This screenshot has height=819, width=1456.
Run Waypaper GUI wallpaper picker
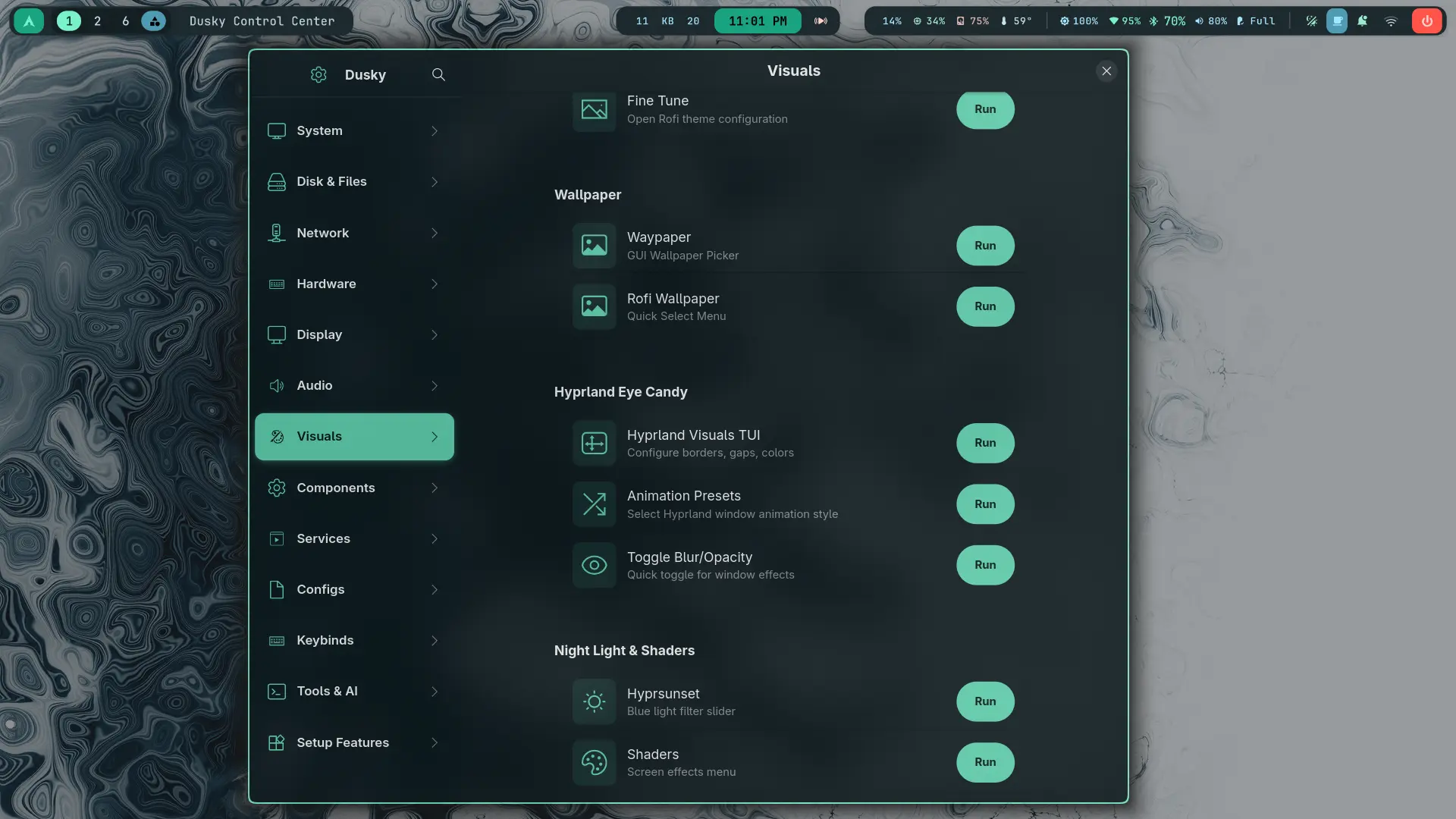coord(985,246)
